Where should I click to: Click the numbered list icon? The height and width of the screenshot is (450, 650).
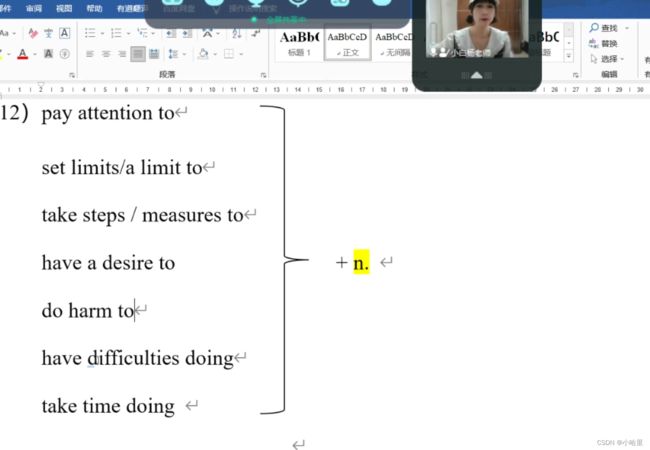116,33
